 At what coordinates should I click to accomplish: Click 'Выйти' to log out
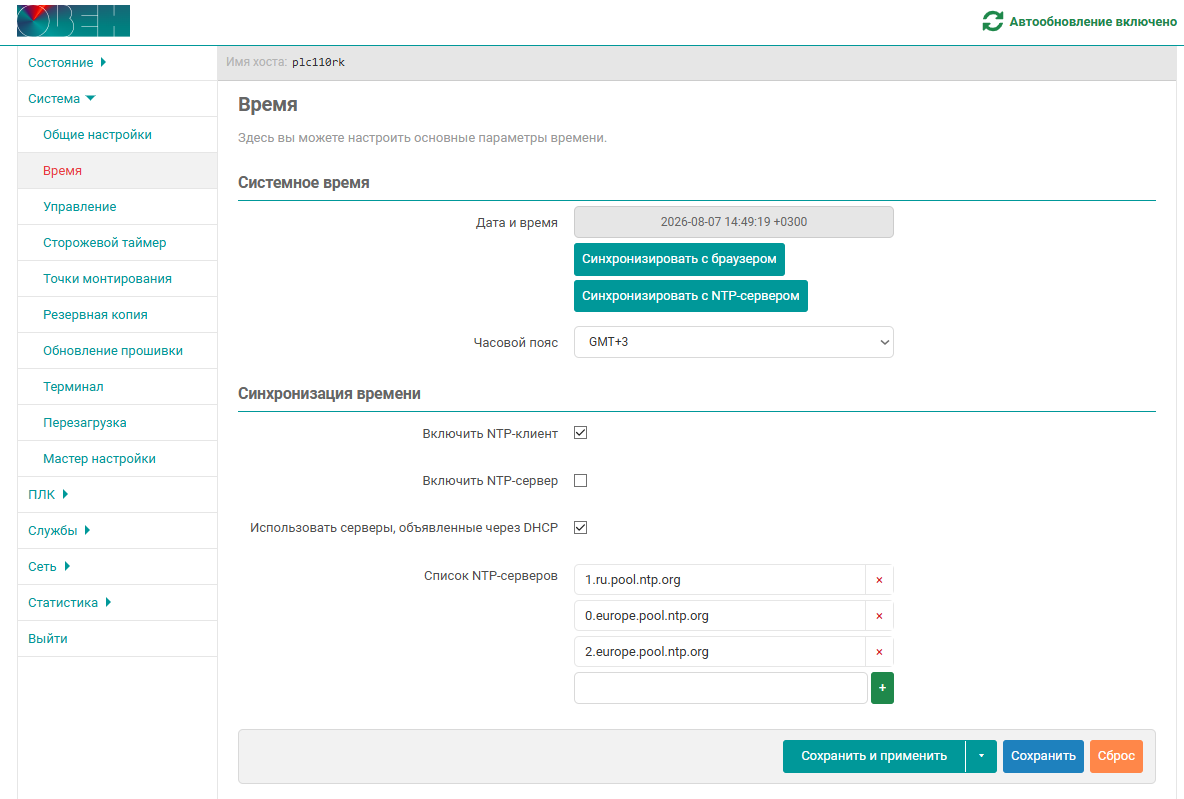point(48,639)
